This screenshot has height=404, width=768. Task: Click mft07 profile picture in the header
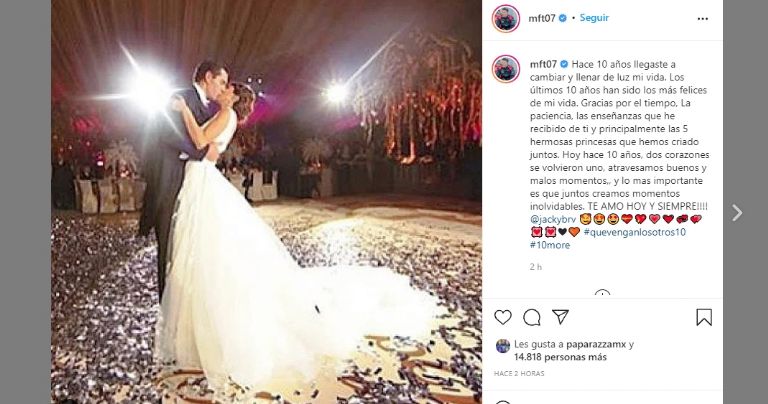coord(505,19)
